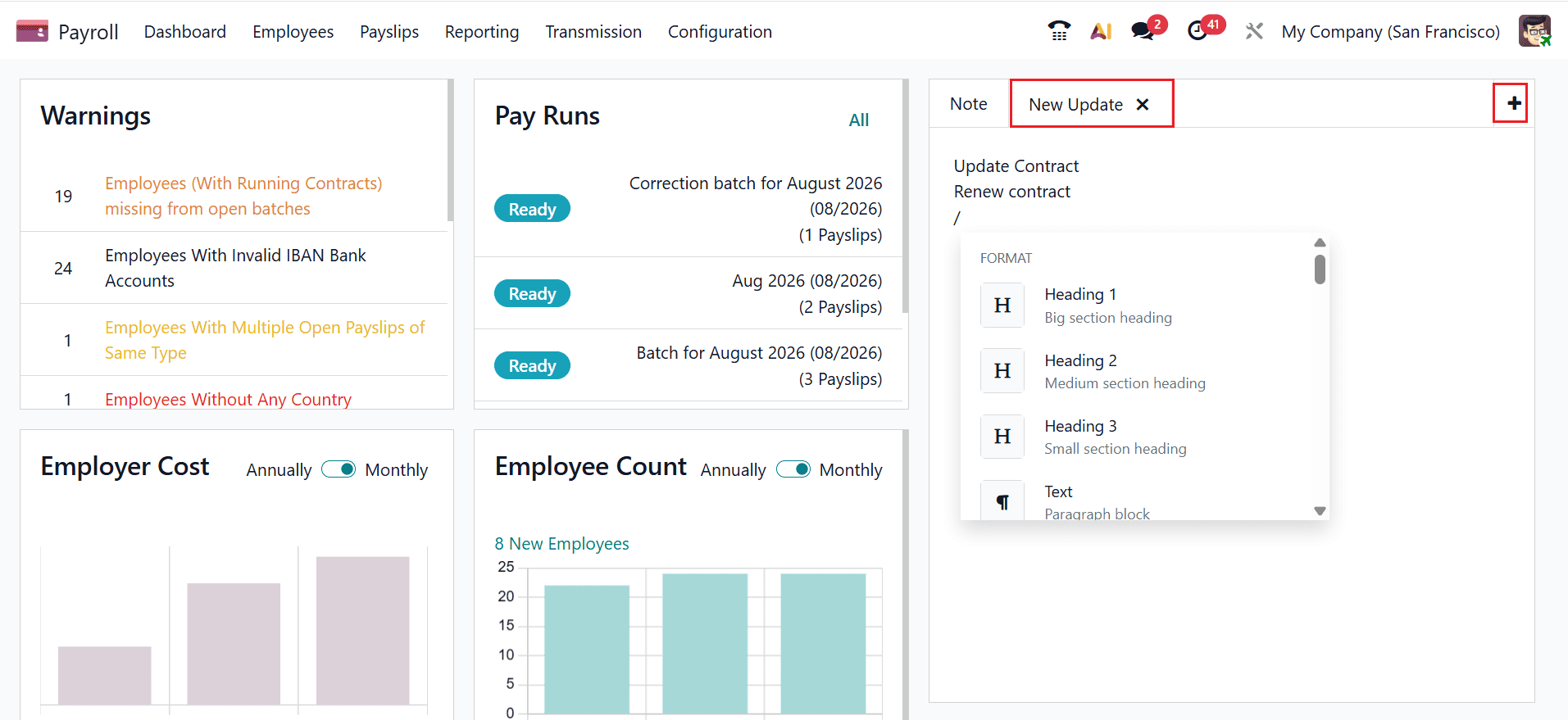Click the tallest Employer Cost bar
Image resolution: width=1568 pixels, height=720 pixels.
coord(362,631)
